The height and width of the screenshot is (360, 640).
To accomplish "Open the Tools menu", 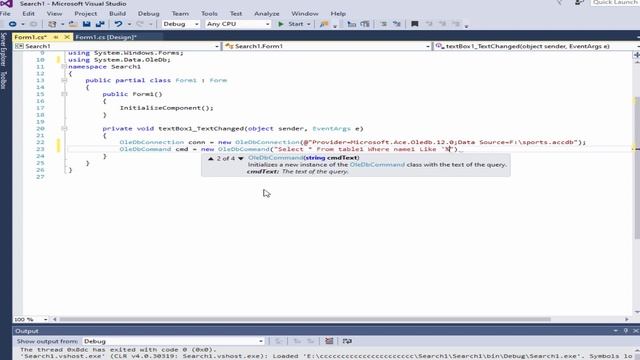I will (x=209, y=13).
